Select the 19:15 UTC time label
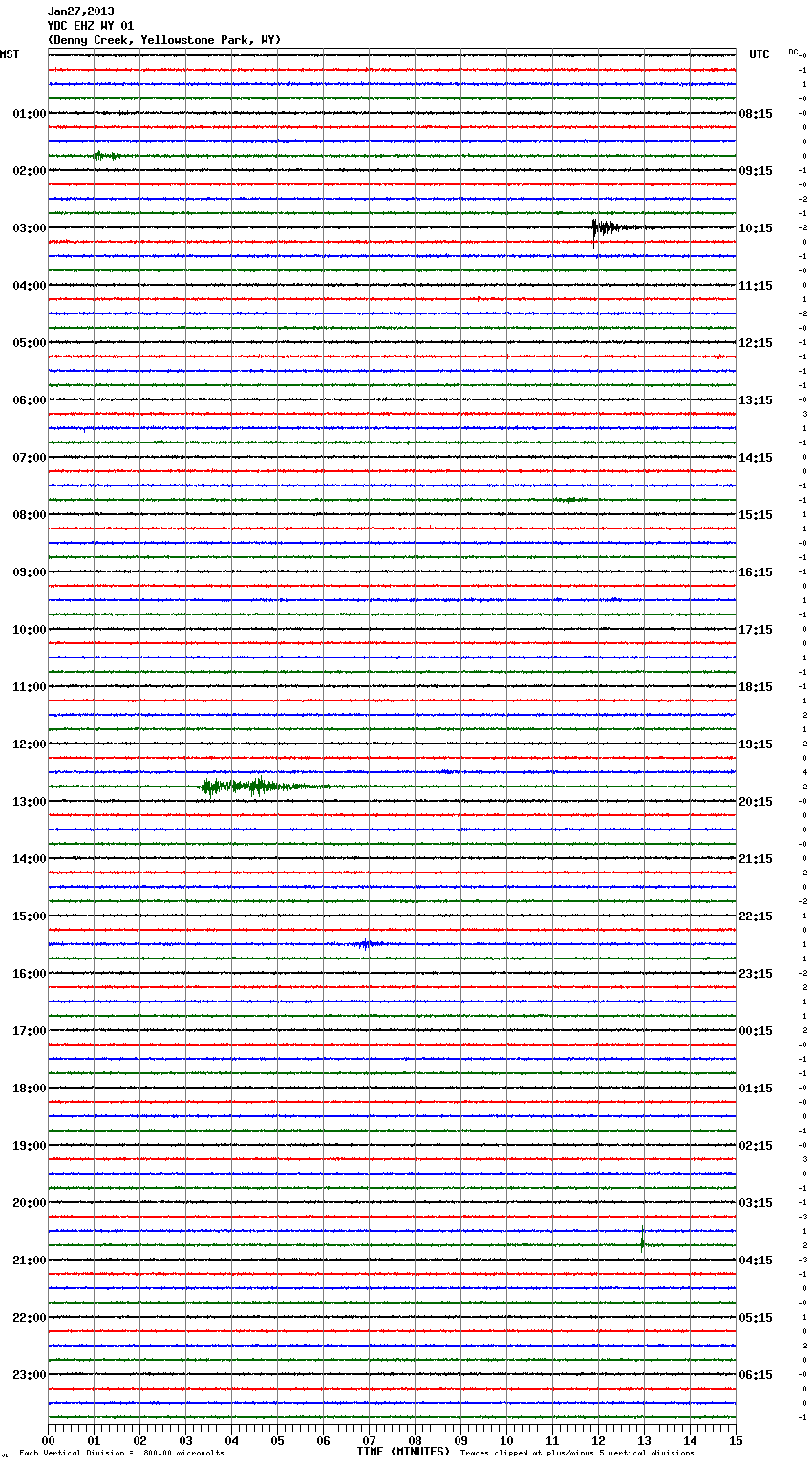 tap(756, 744)
